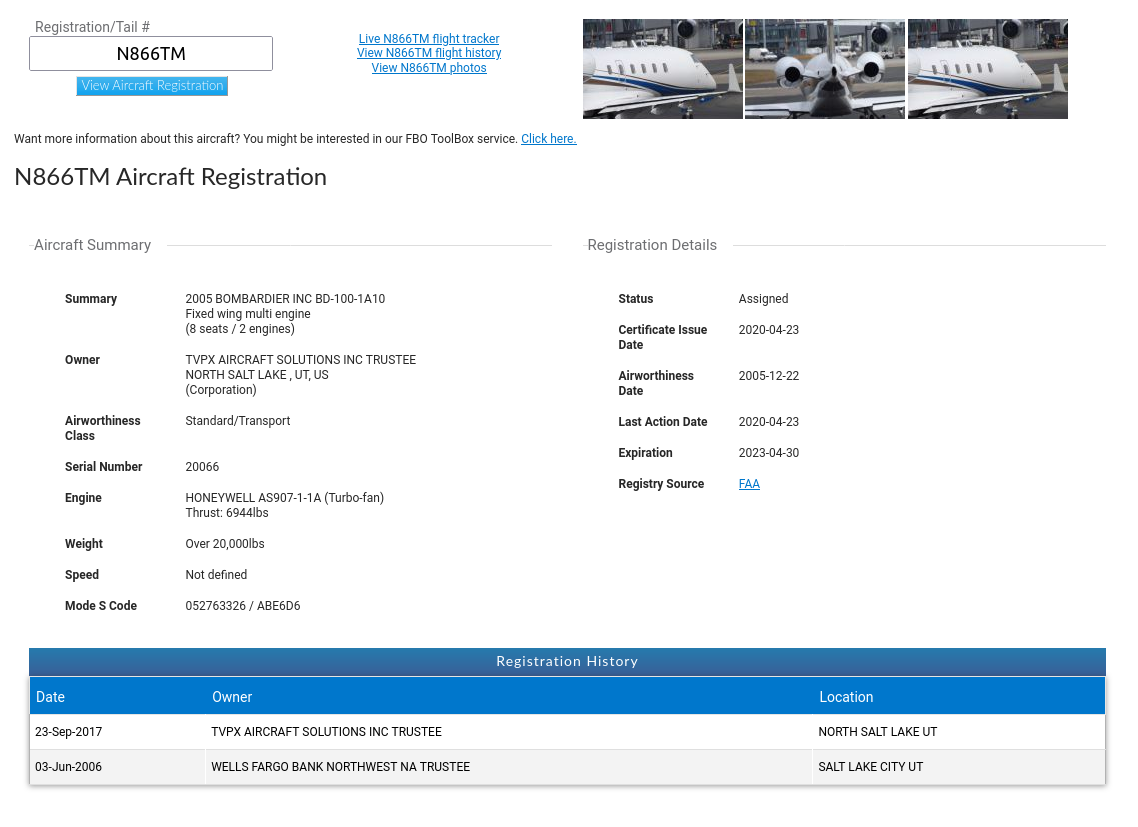Click the Registry Source label
Image resolution: width=1138 pixels, height=827 pixels.
[x=661, y=484]
